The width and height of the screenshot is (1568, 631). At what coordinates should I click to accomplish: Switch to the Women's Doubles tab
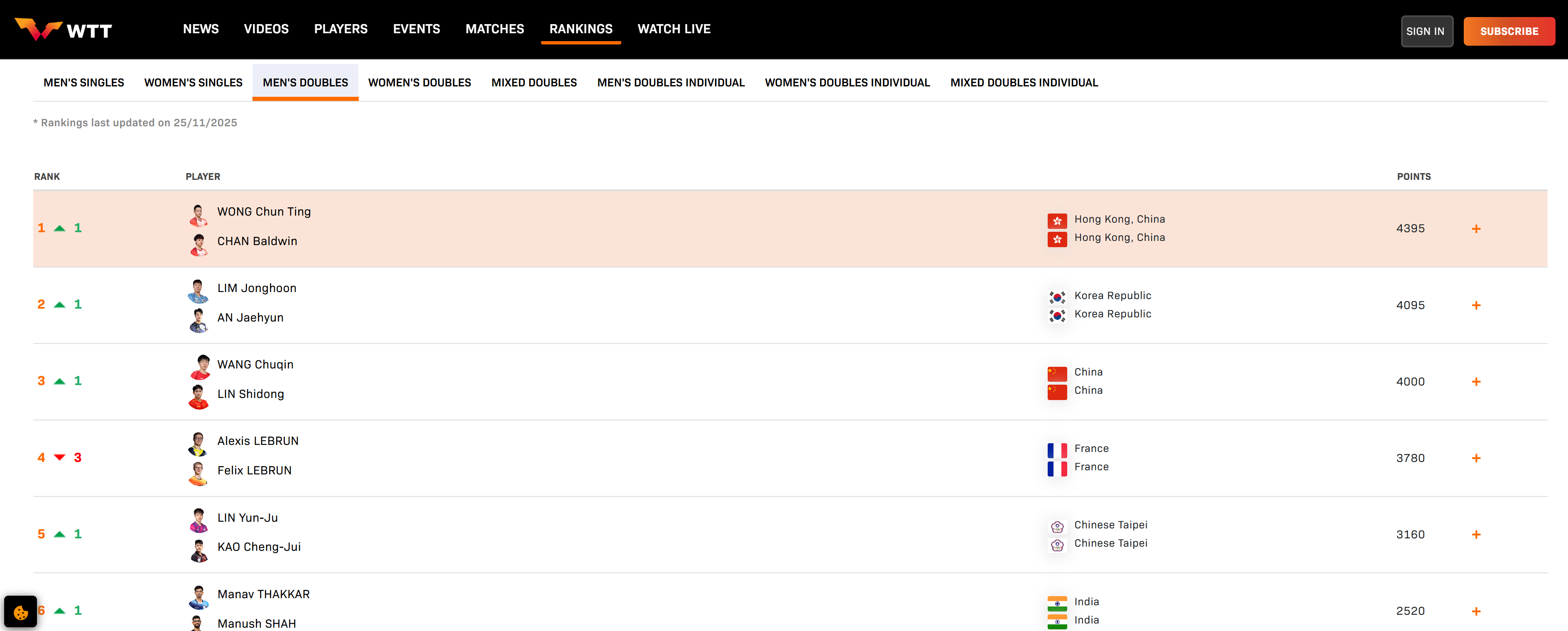(x=419, y=83)
